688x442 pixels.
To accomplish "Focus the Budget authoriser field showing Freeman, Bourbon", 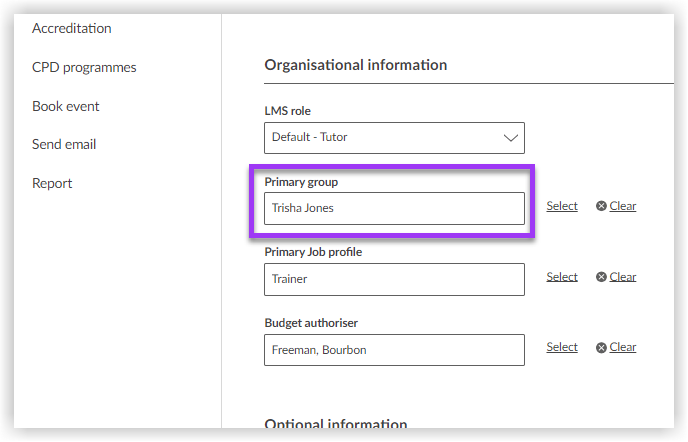I will [x=394, y=350].
